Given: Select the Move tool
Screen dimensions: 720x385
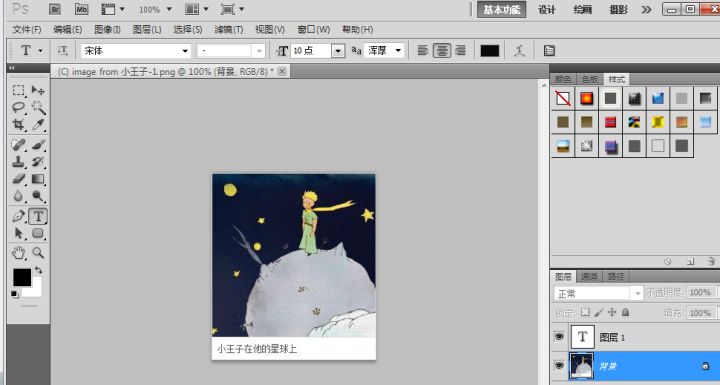Looking at the screenshot, I should [x=38, y=90].
